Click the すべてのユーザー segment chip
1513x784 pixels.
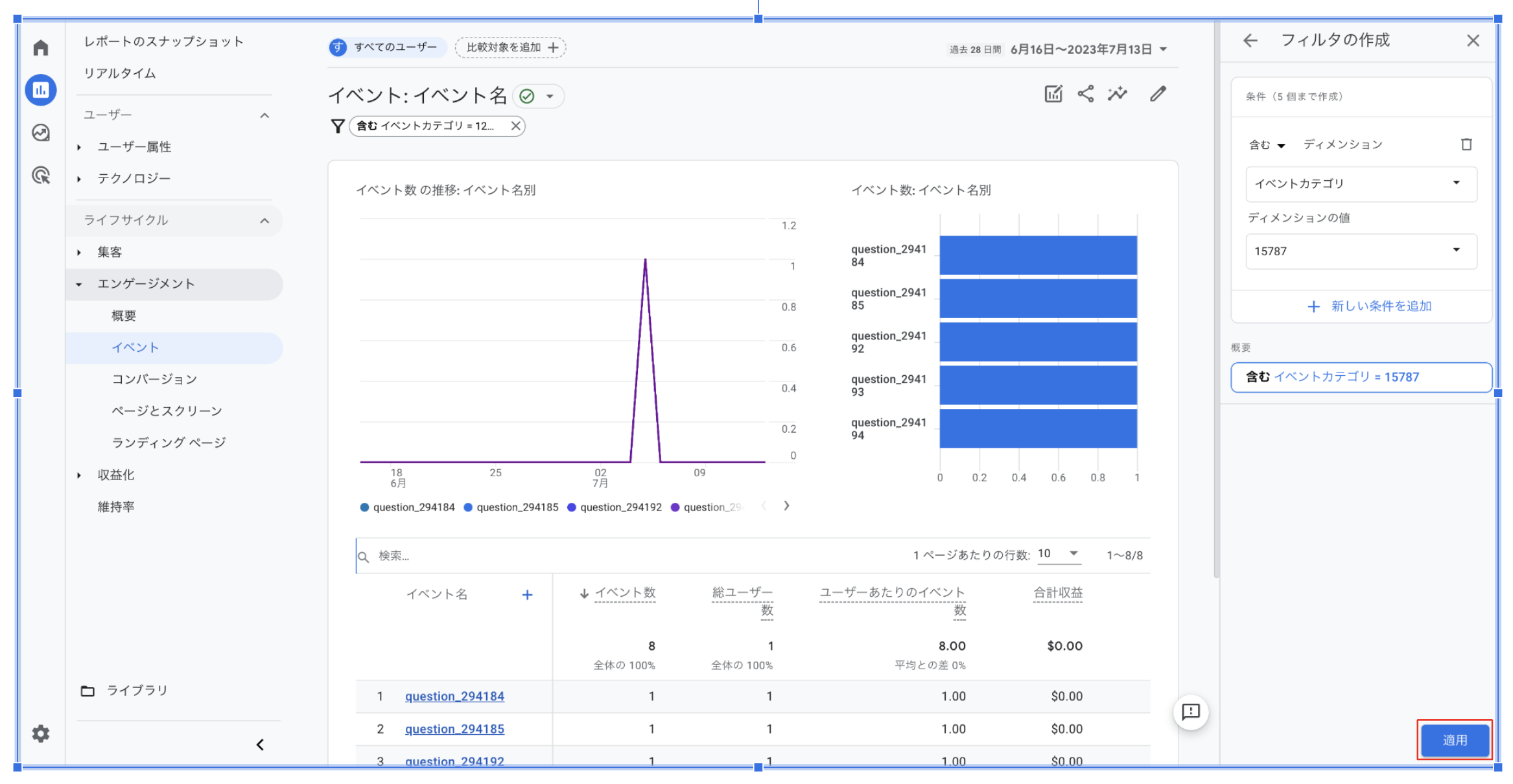(386, 47)
